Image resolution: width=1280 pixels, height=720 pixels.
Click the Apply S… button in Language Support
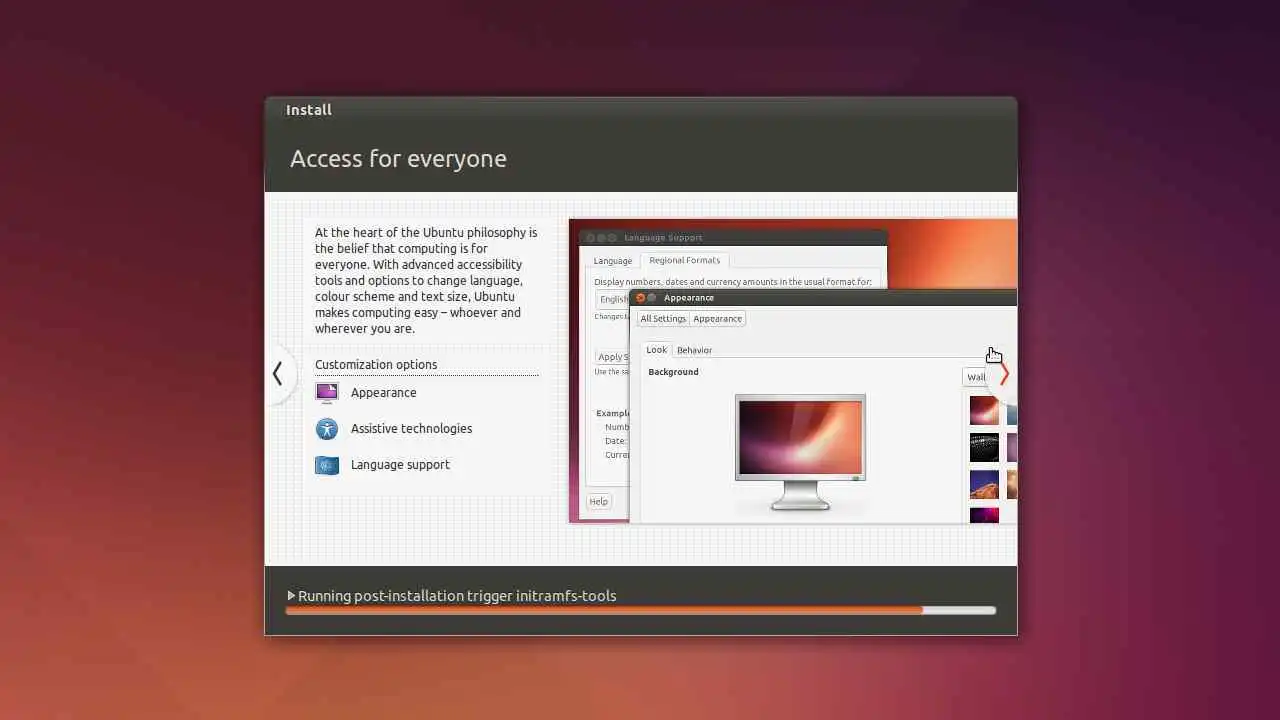612,357
